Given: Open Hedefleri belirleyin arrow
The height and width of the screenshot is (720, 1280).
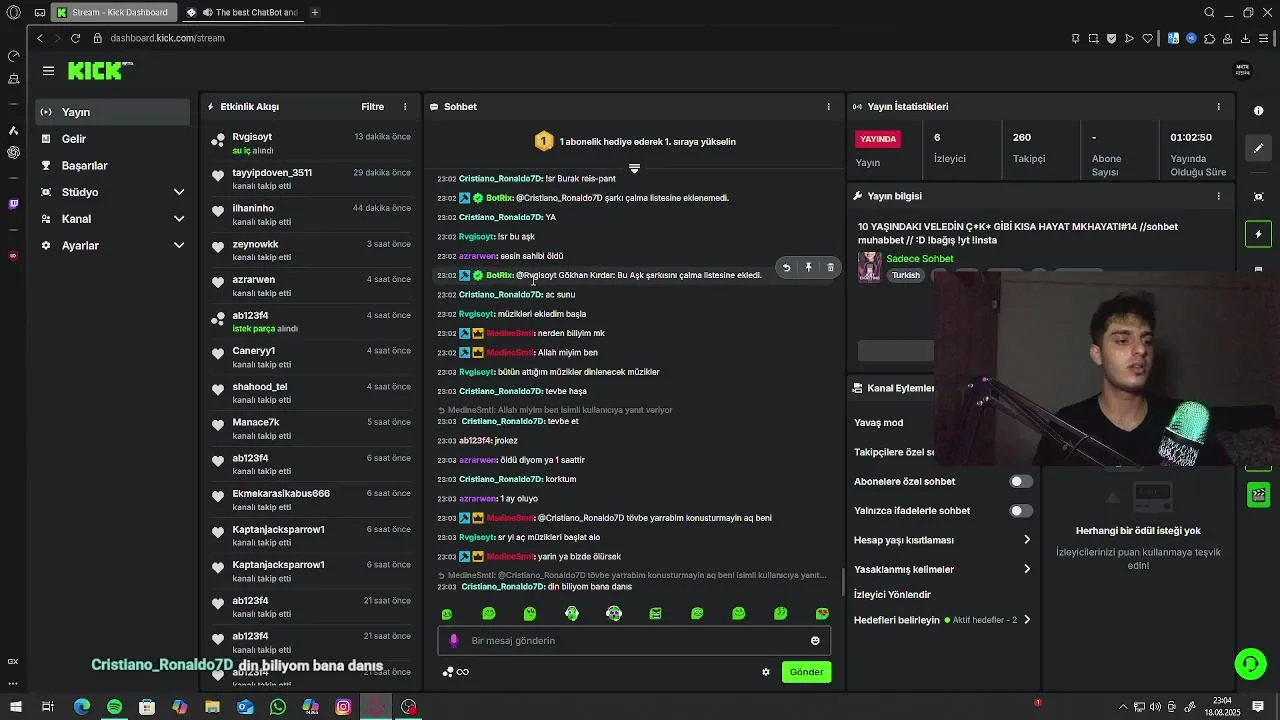Looking at the screenshot, I should tap(1026, 620).
